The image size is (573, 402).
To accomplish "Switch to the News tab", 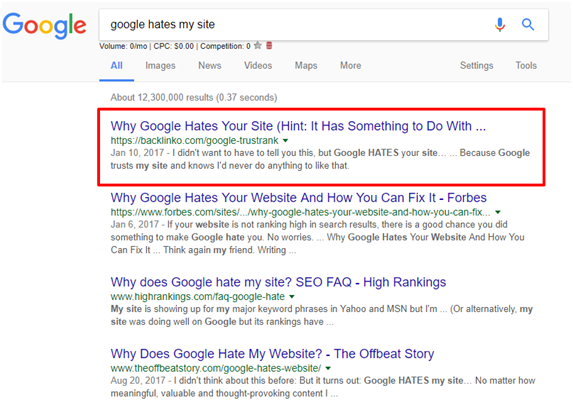I will click(x=209, y=65).
